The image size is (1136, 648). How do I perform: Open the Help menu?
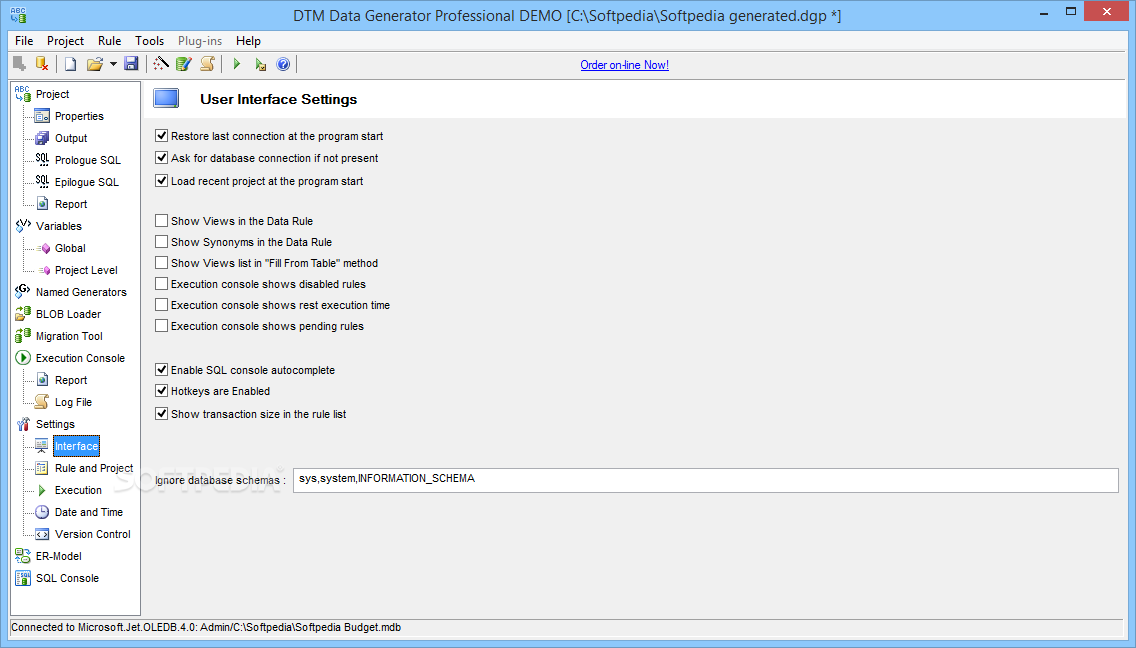point(248,41)
